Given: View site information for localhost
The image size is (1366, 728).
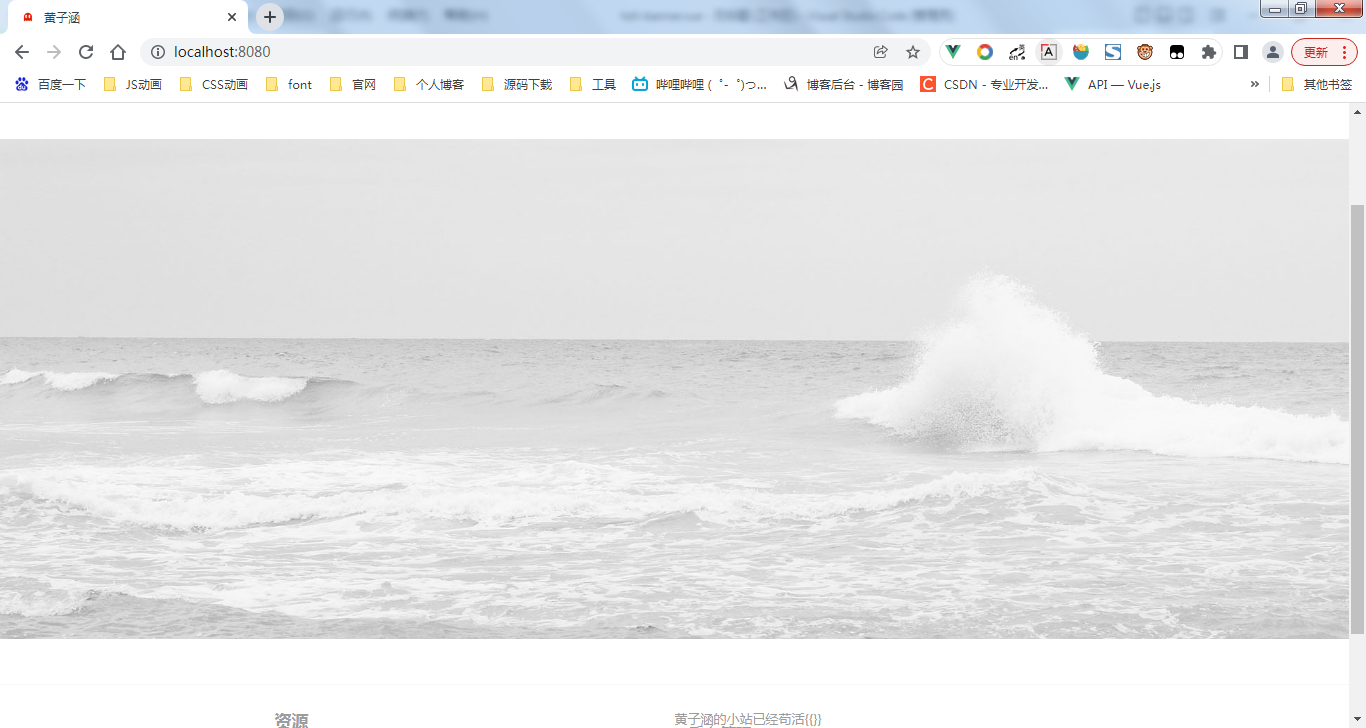Looking at the screenshot, I should pos(157,52).
